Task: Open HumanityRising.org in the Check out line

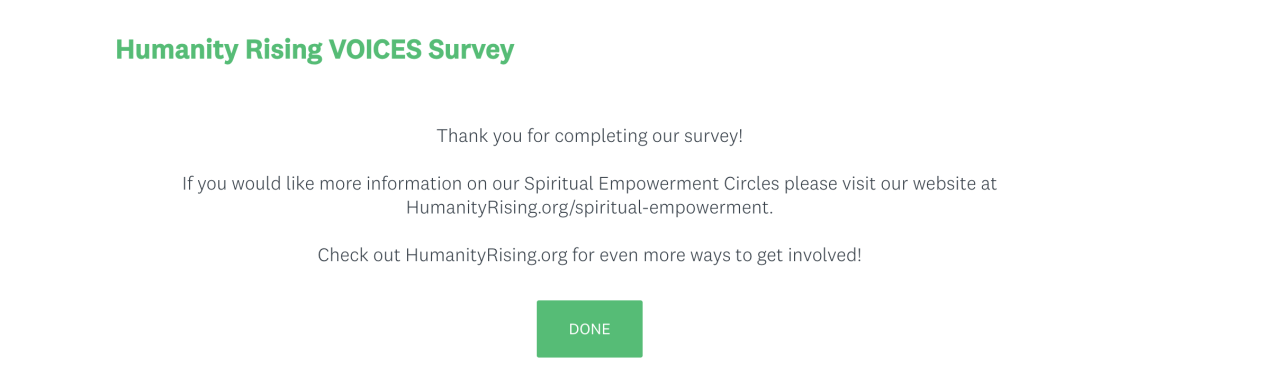Action: coord(486,255)
